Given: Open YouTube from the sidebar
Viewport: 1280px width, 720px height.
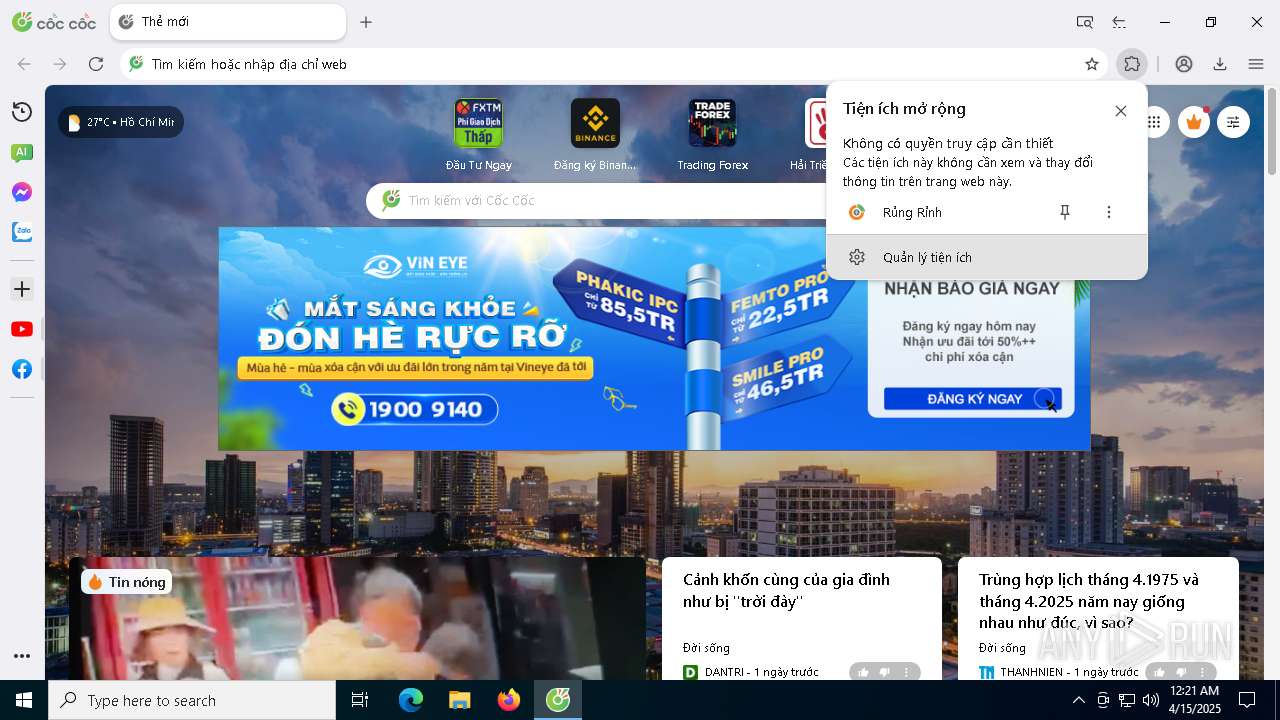Looking at the screenshot, I should click(x=21, y=329).
